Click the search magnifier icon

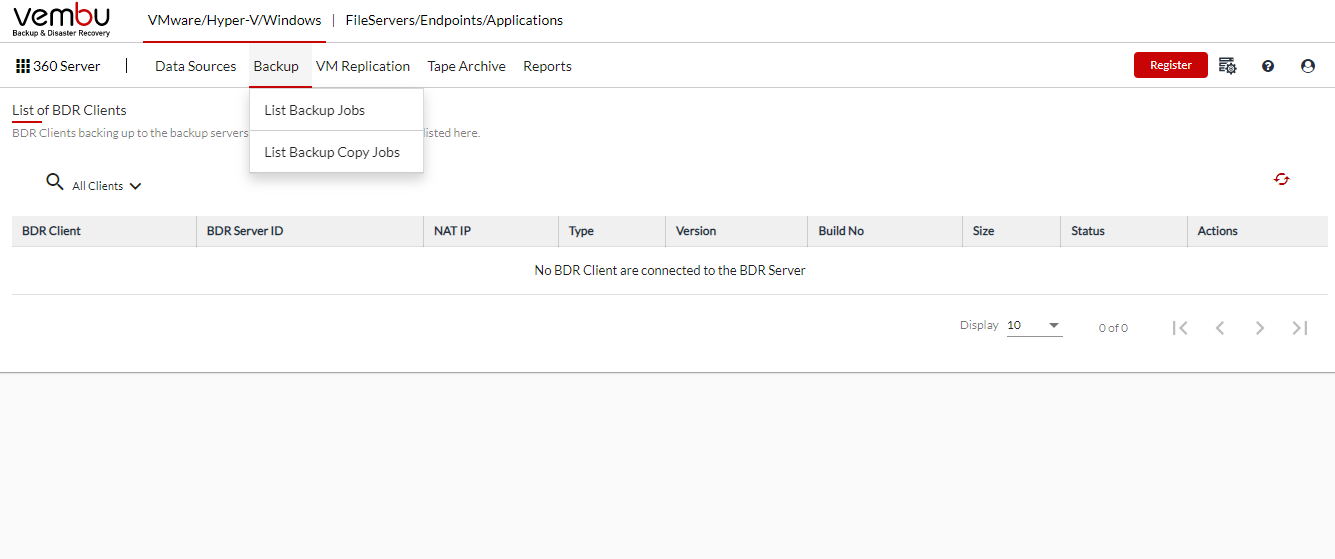click(x=55, y=182)
